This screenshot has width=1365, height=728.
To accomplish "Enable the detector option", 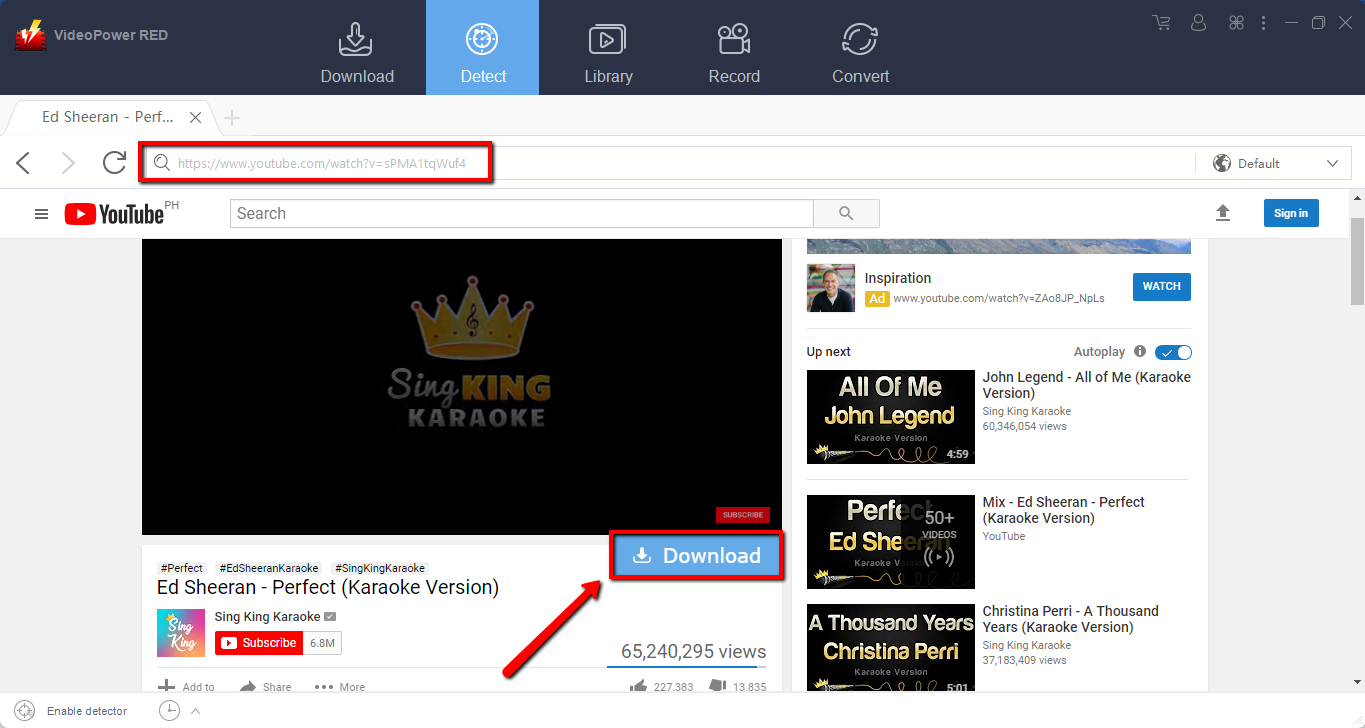I will [x=87, y=711].
